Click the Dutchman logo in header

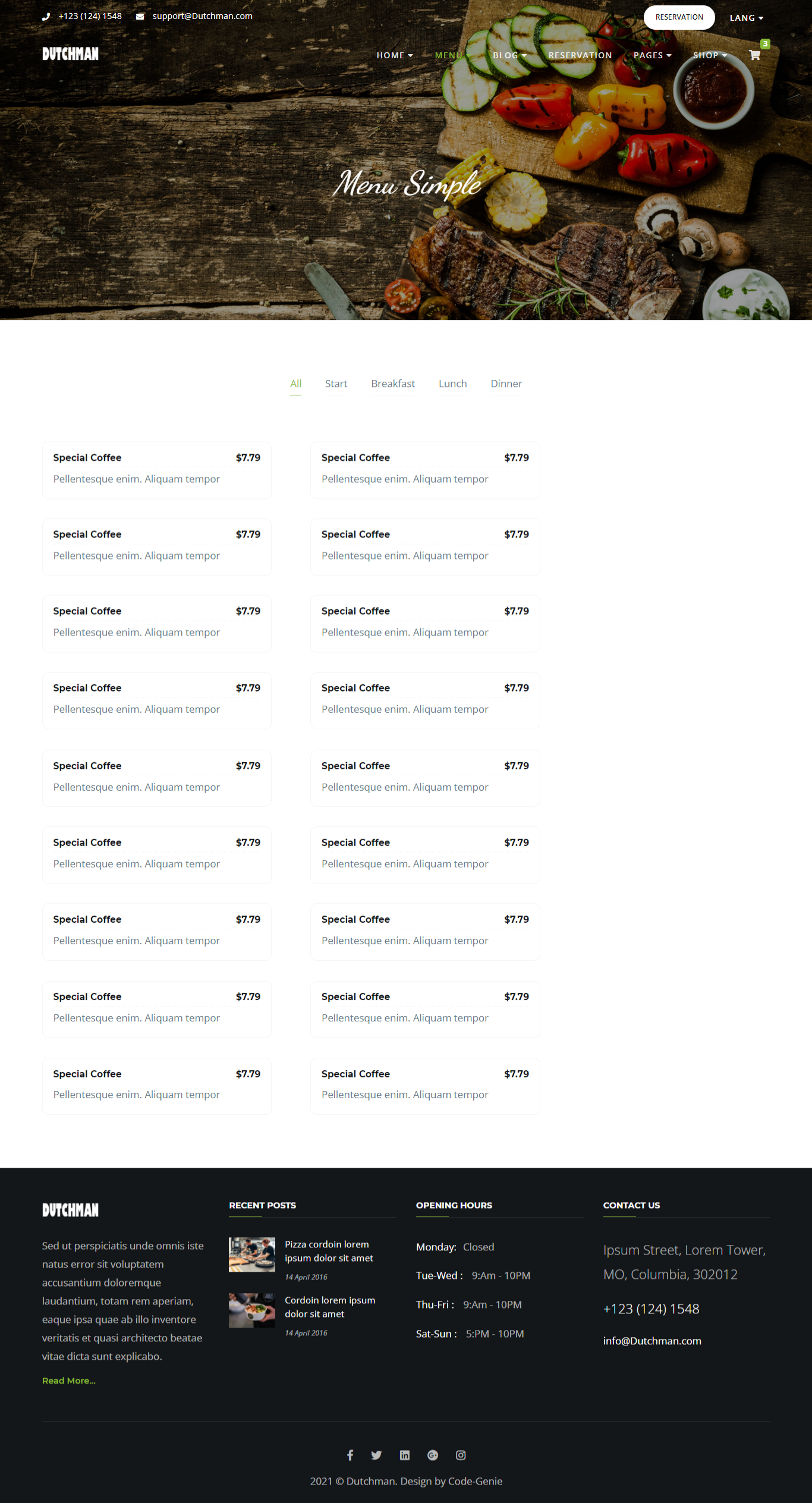(70, 54)
